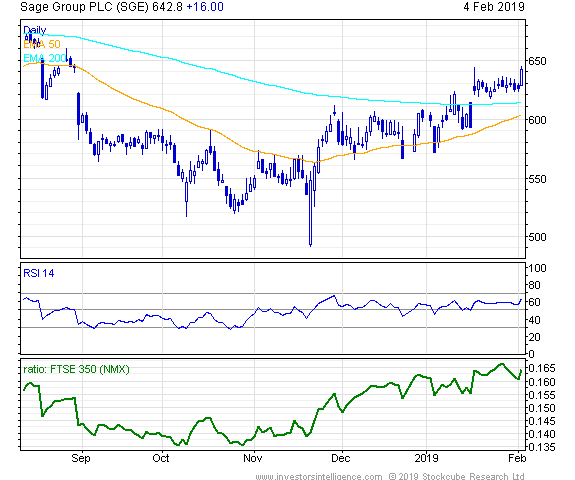Click the 'Feb' month label
The width and height of the screenshot is (575, 480).
pyautogui.click(x=517, y=458)
